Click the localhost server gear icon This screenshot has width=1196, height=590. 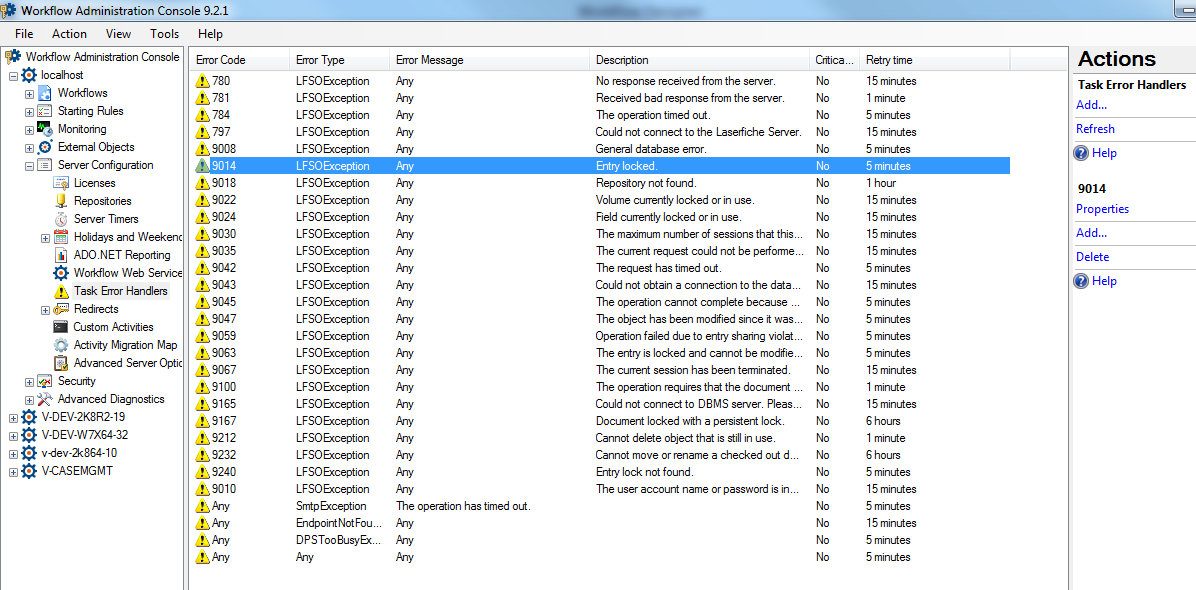(x=29, y=75)
